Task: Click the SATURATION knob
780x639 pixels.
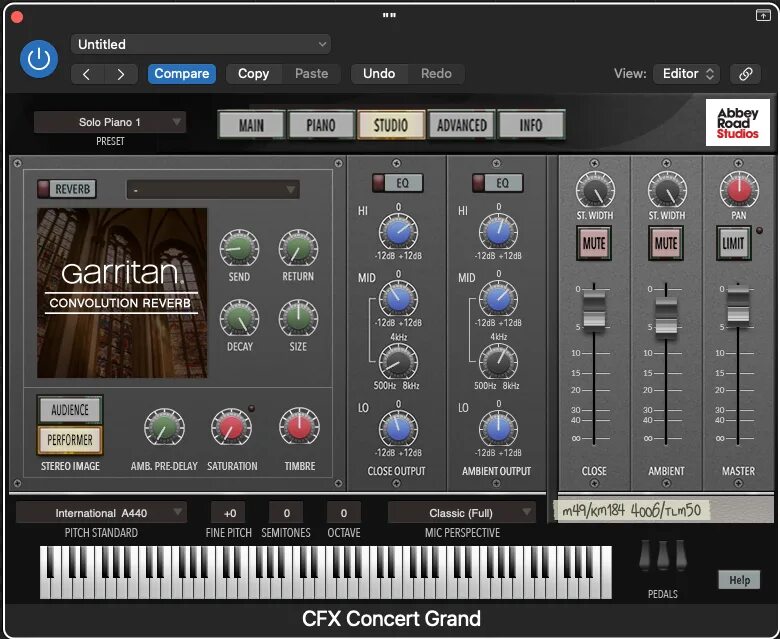Action: point(231,427)
